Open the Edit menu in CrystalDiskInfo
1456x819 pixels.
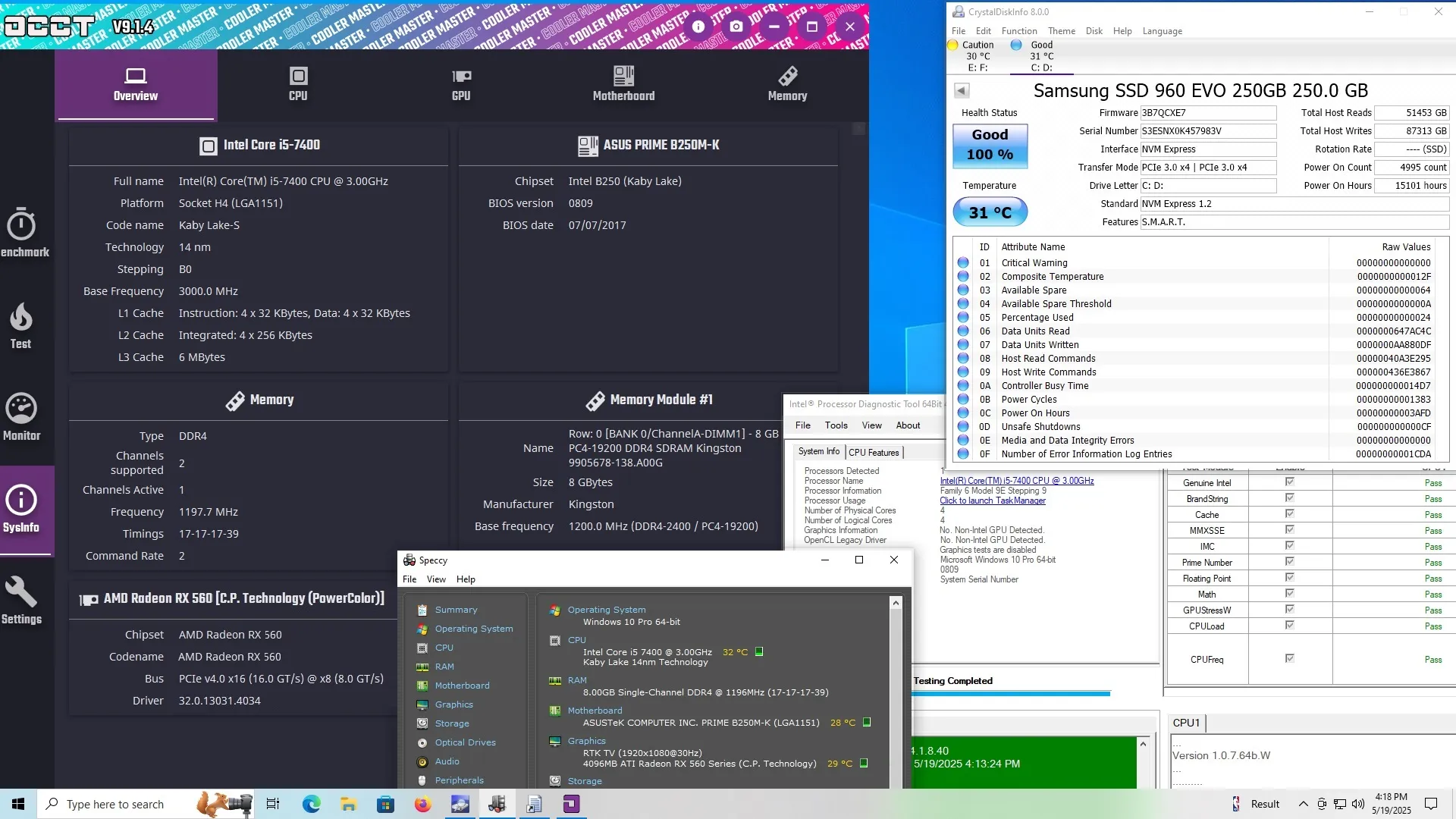click(x=983, y=31)
